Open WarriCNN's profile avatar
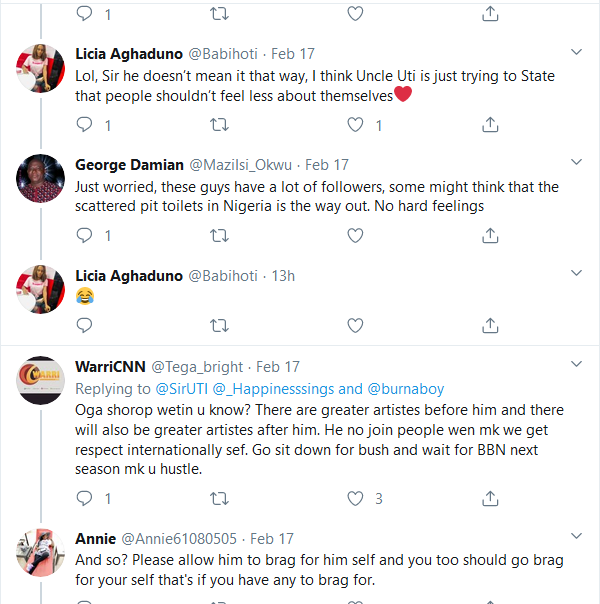600x604 pixels. (41, 382)
